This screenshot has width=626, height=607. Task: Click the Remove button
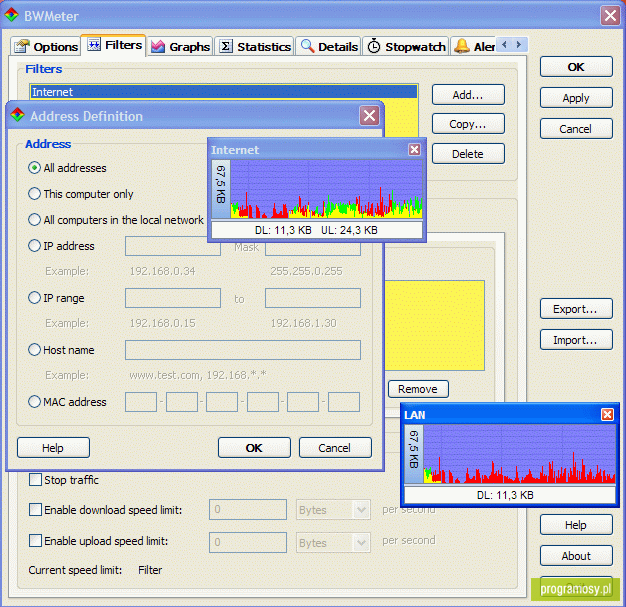418,389
